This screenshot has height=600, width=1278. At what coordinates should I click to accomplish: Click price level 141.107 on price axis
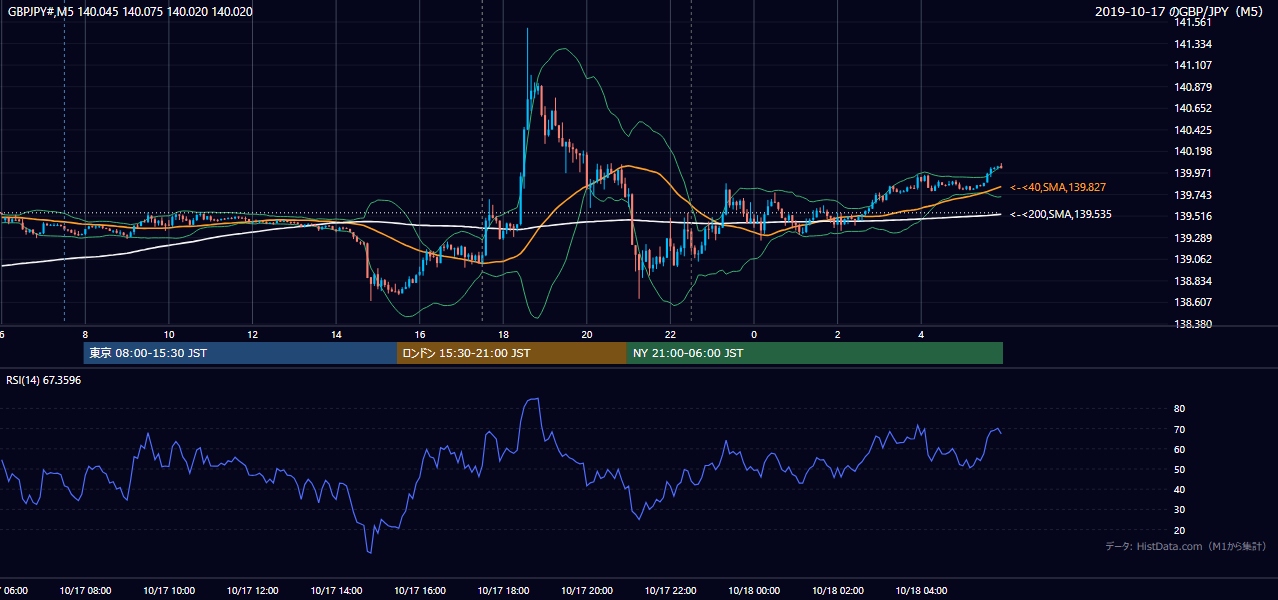pos(1194,65)
